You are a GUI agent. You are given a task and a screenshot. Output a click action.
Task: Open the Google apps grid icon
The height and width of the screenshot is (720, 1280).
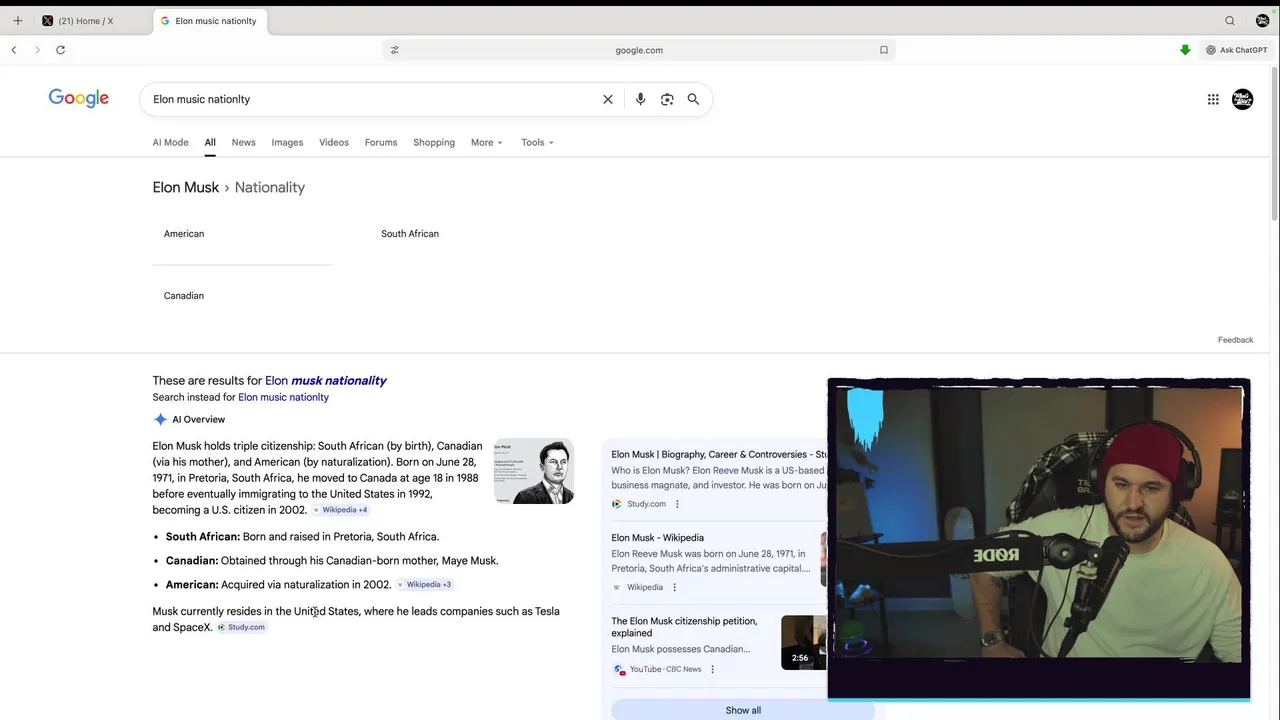pyautogui.click(x=1213, y=99)
